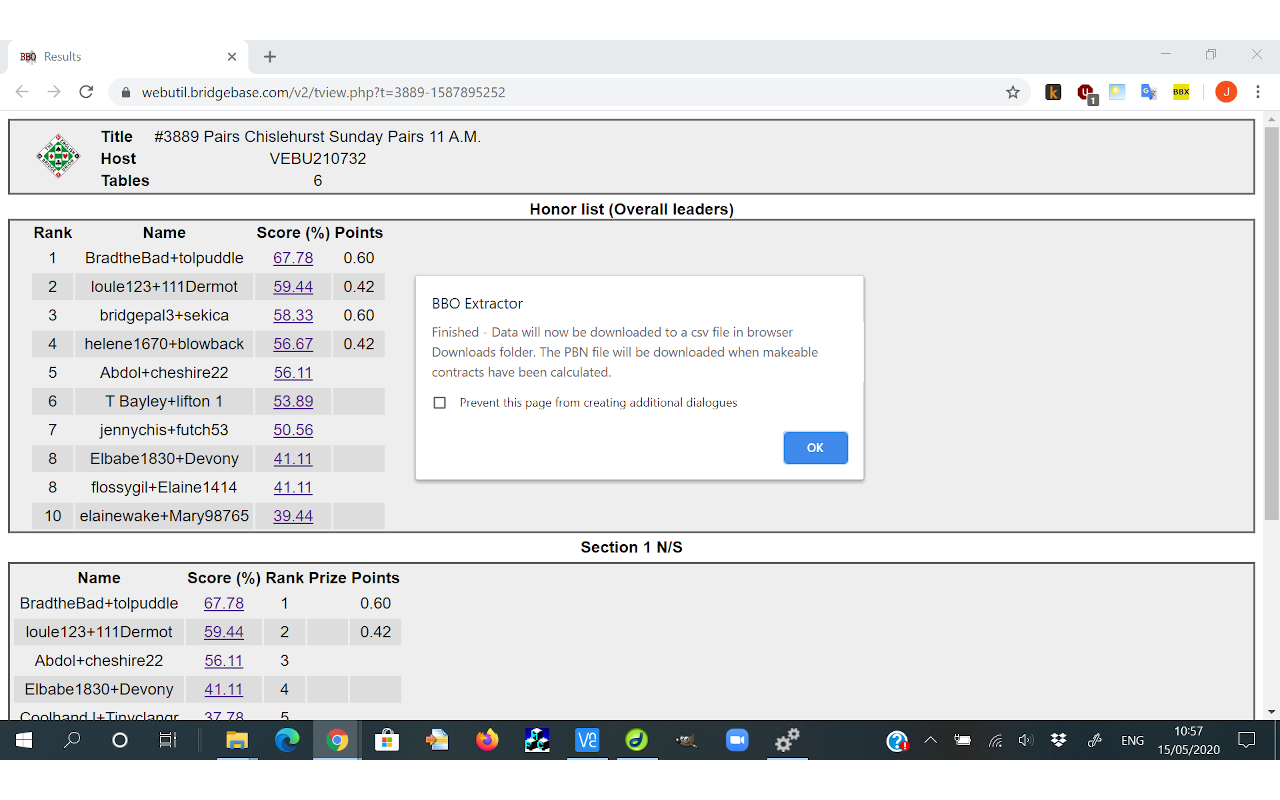Viewport: 1280px width, 800px height.
Task: Toggle mute via the volume tray icon
Action: pos(1025,740)
